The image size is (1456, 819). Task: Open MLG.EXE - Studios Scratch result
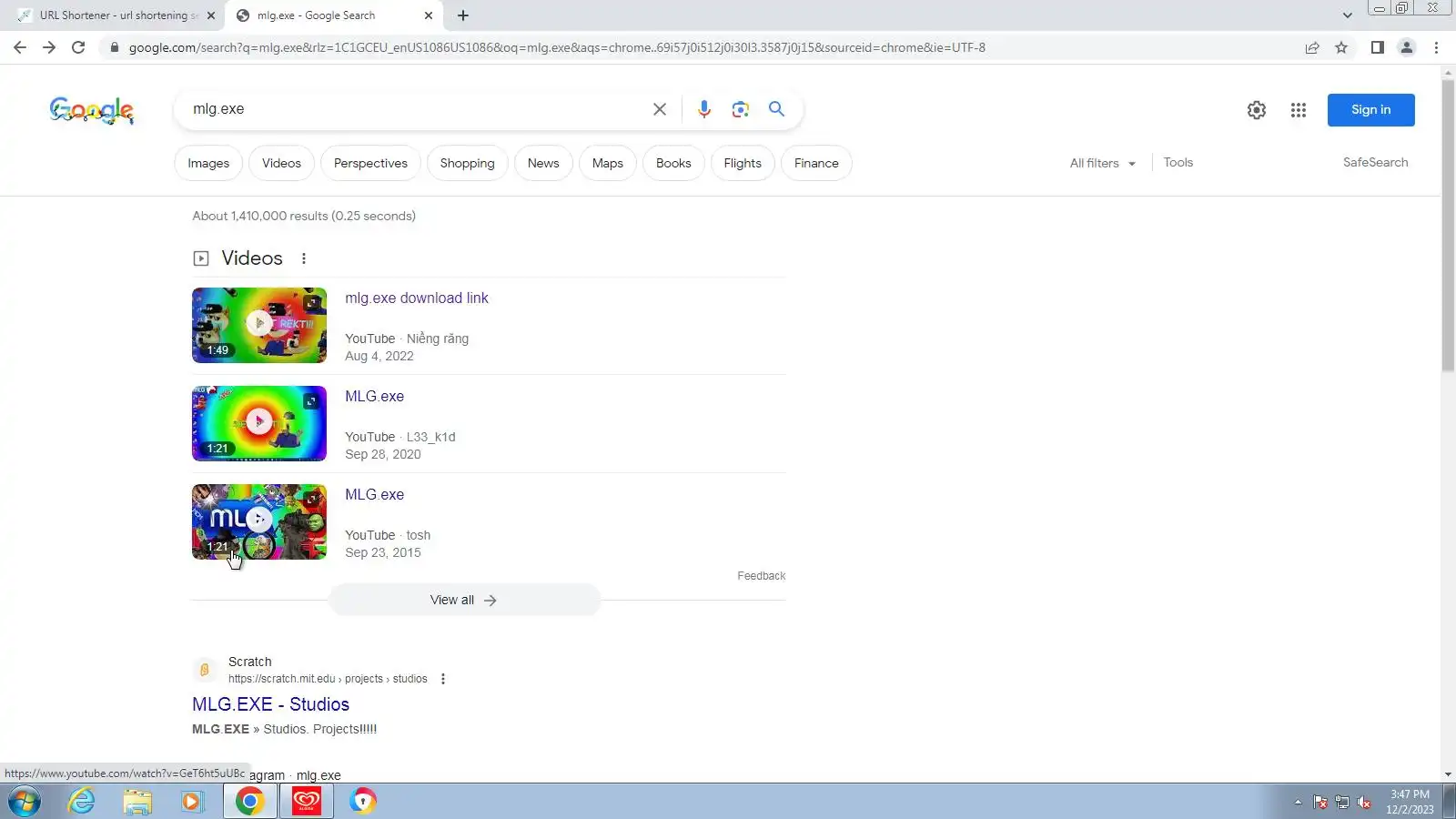(x=270, y=704)
